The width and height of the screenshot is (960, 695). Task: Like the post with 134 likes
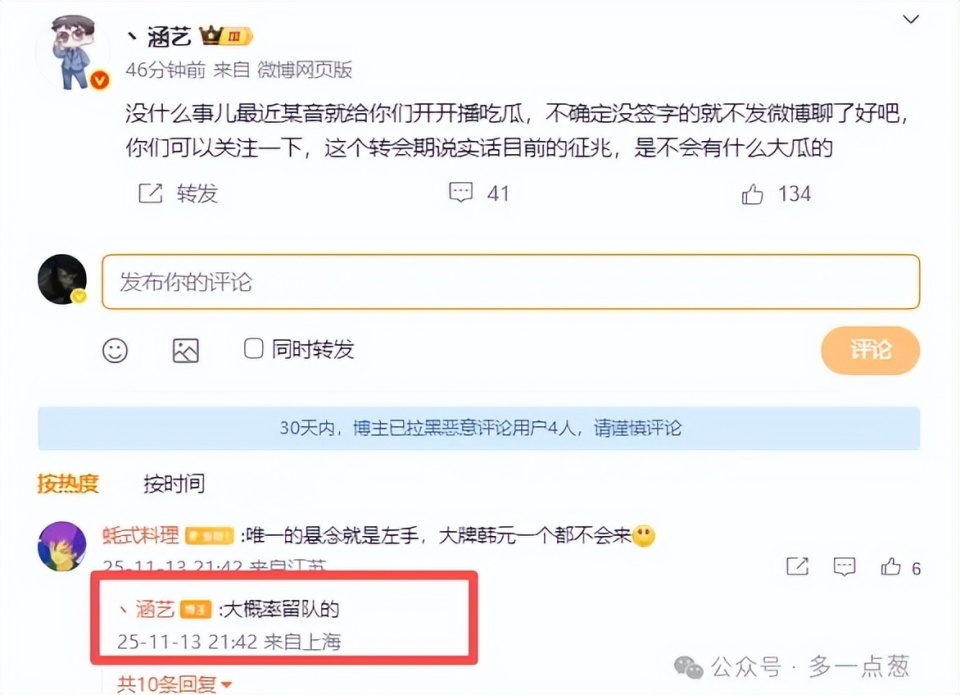(752, 194)
